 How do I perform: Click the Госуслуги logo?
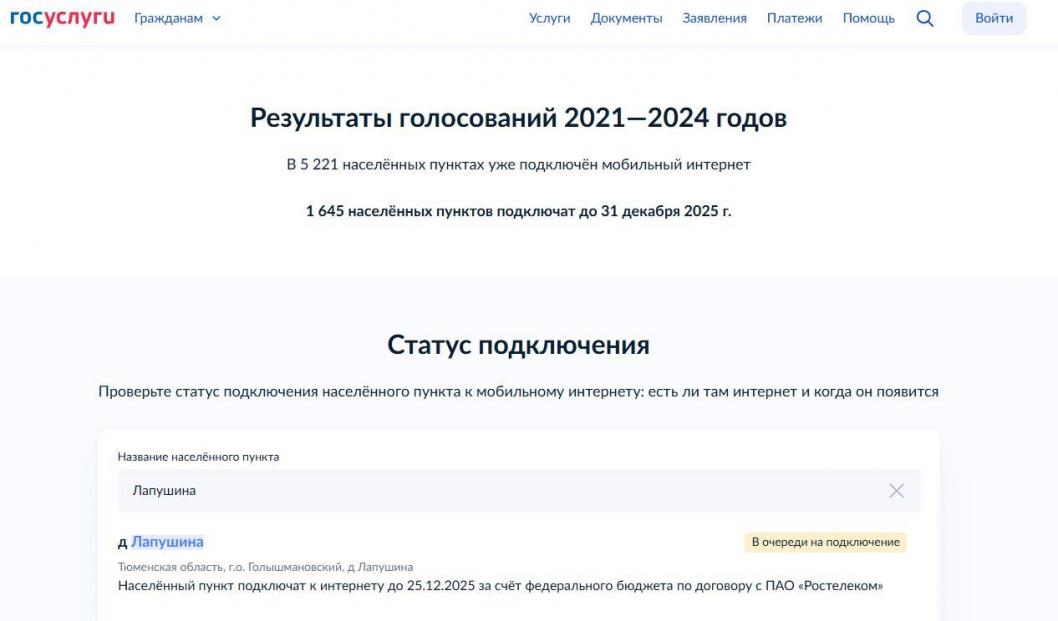tap(62, 18)
